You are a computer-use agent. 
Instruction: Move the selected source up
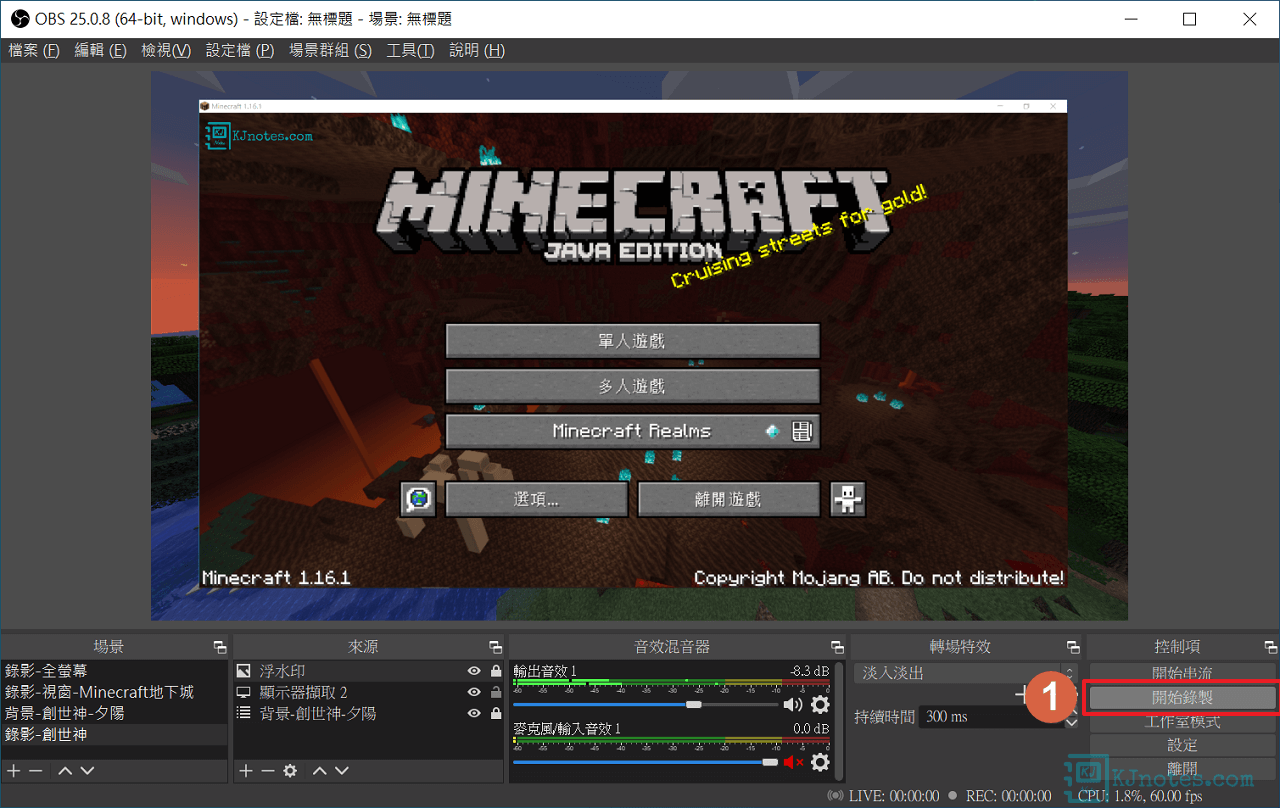click(320, 771)
